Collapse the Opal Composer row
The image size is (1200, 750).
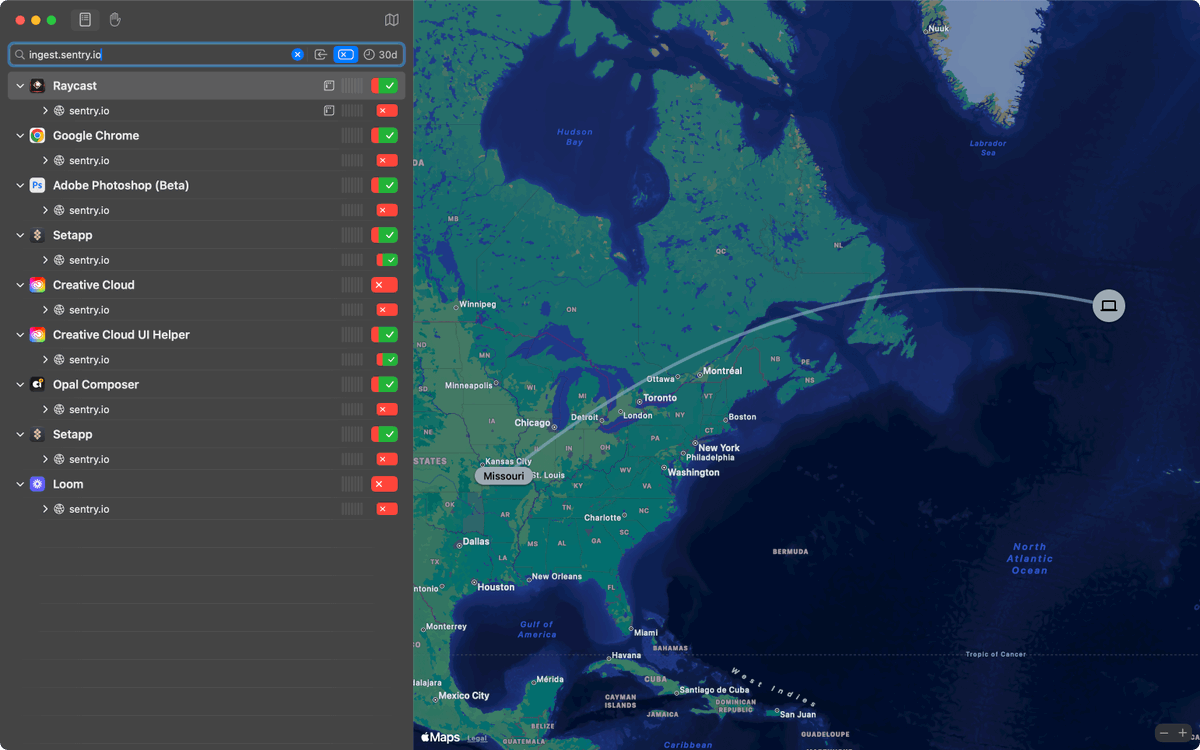[20, 384]
